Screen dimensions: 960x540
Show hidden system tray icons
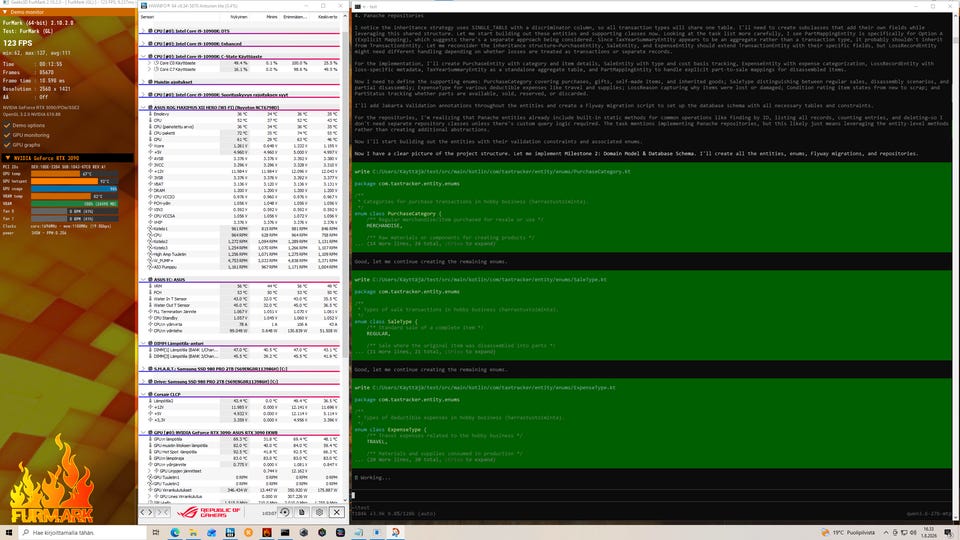pyautogui.click(x=886, y=533)
